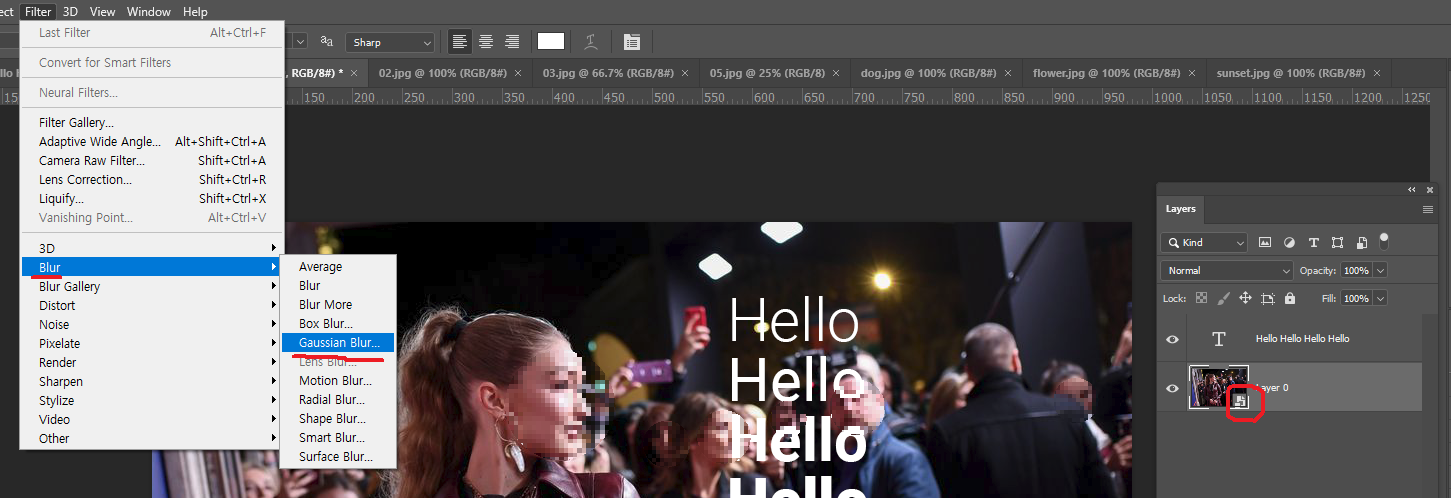Expand the 3D filter submenu

click(x=152, y=248)
